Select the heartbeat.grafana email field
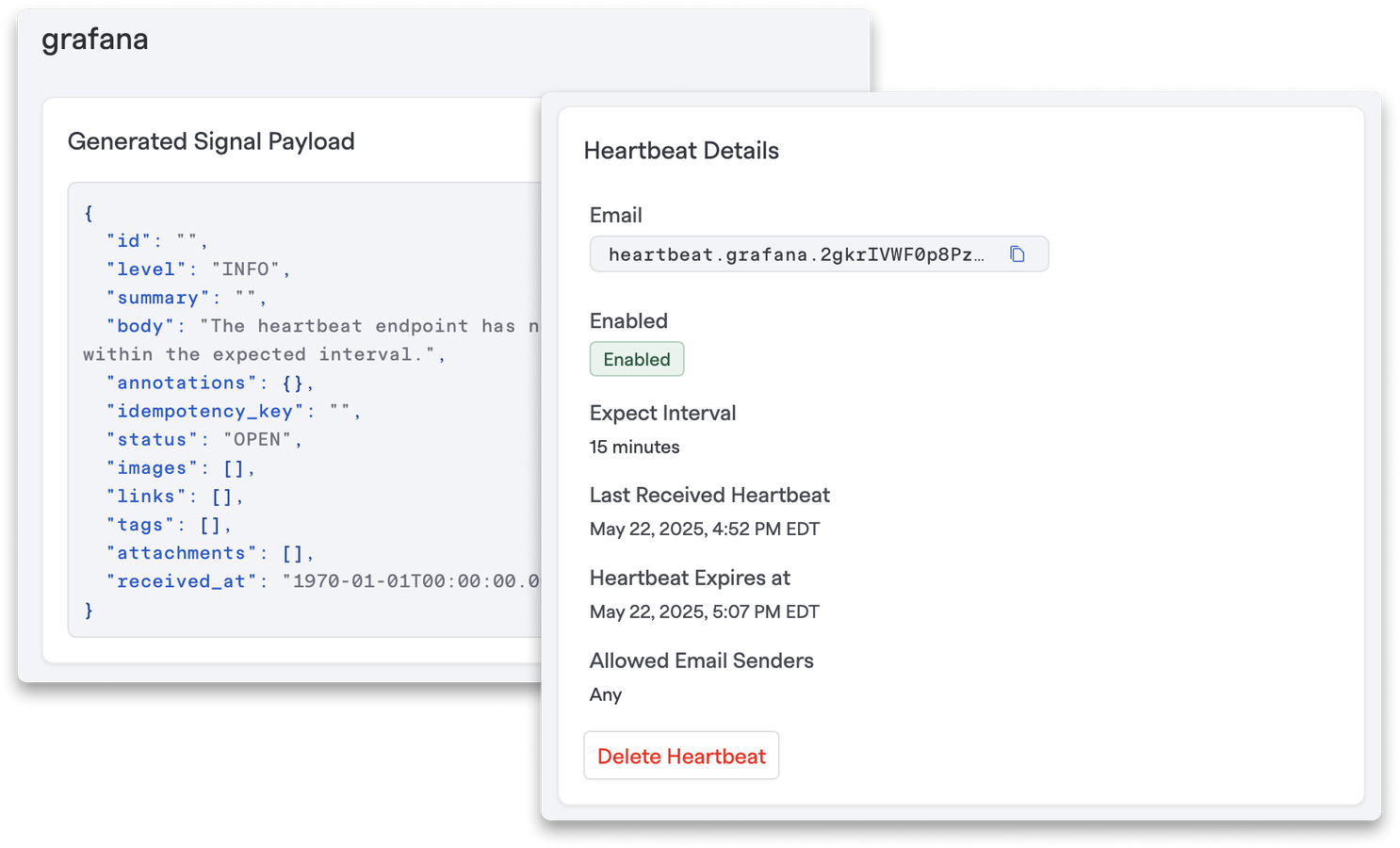The height and width of the screenshot is (848, 1400). [819, 254]
